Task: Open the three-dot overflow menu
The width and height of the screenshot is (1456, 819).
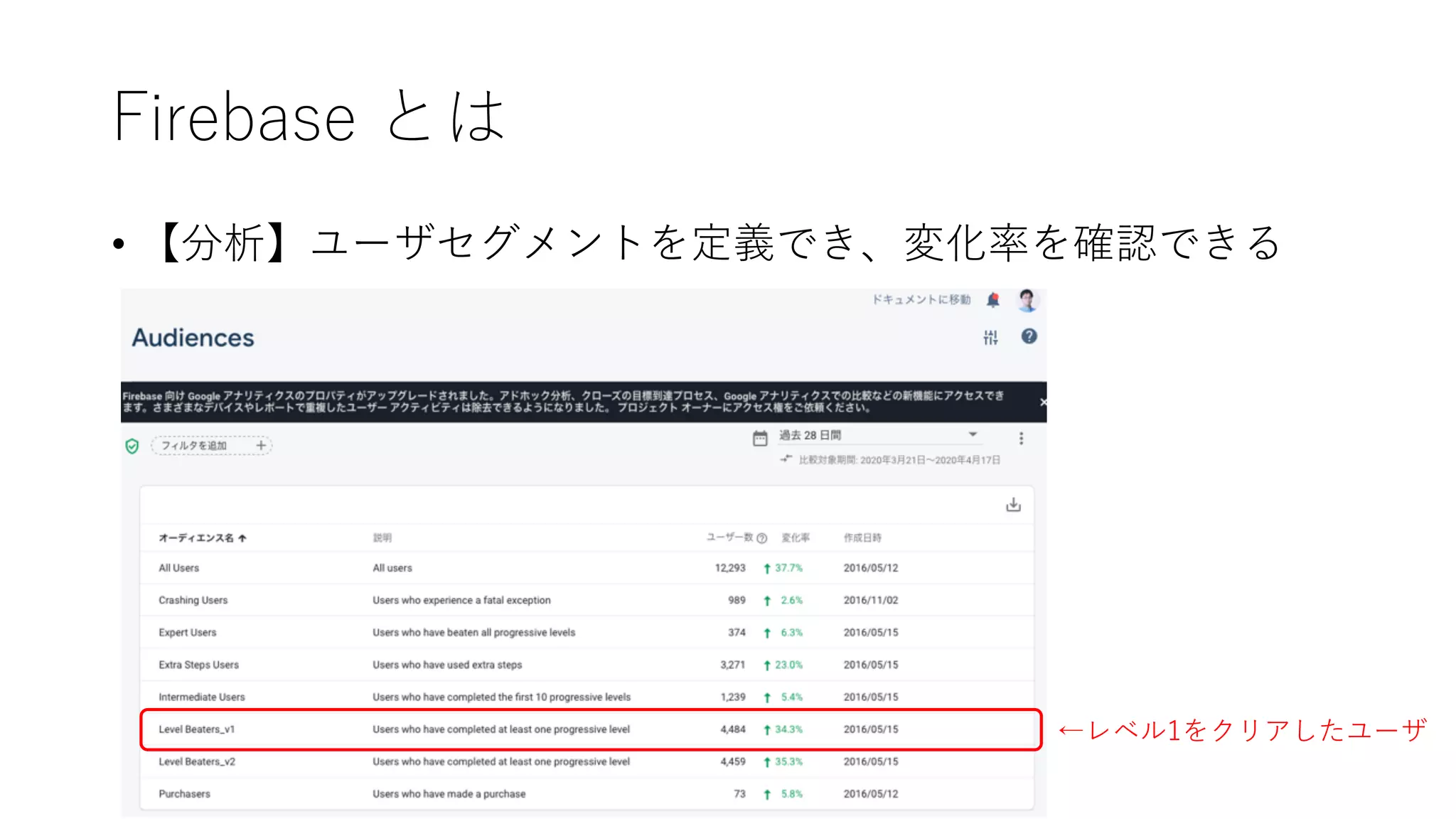Action: click(x=1021, y=439)
